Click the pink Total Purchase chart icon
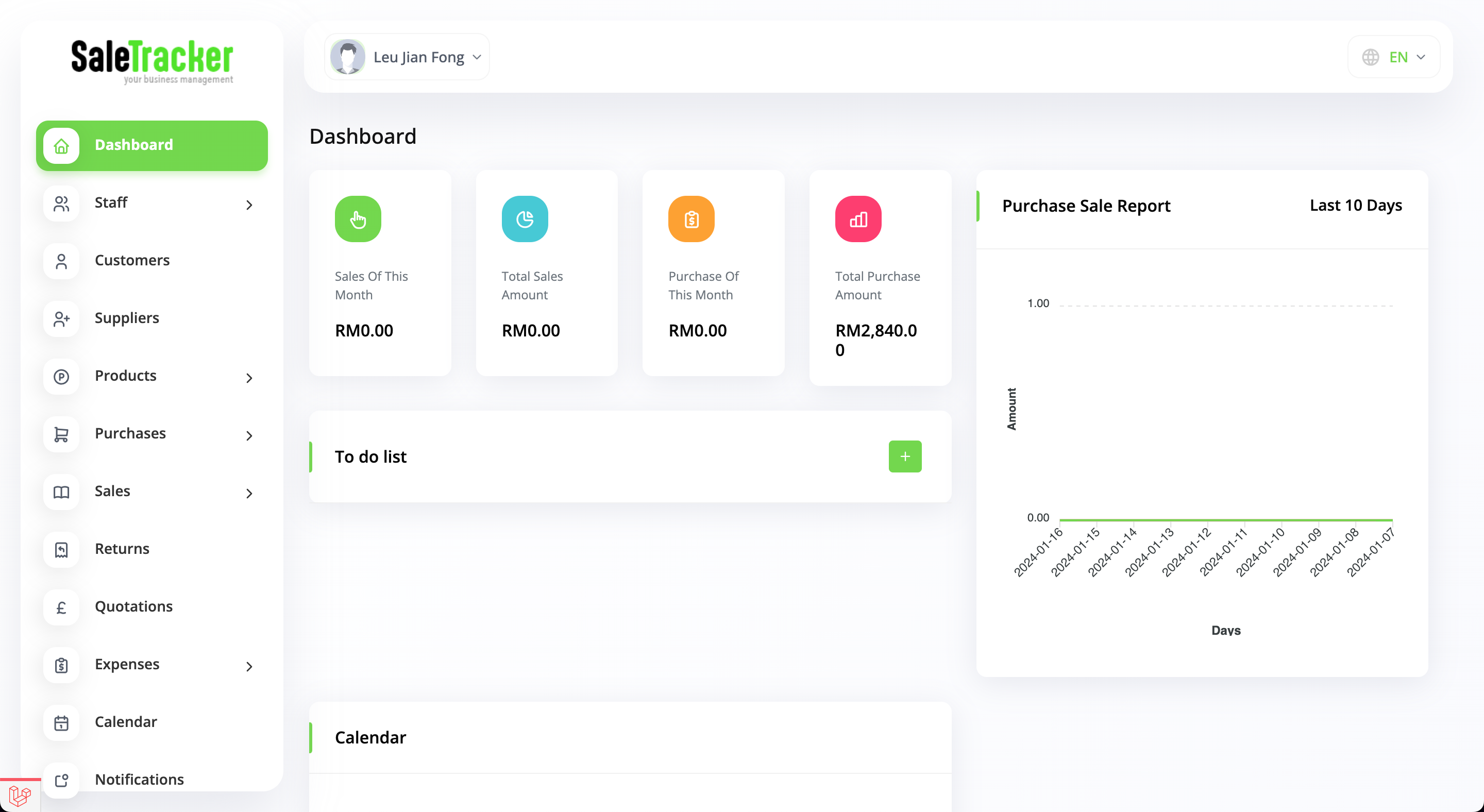The image size is (1484, 812). coord(858,219)
